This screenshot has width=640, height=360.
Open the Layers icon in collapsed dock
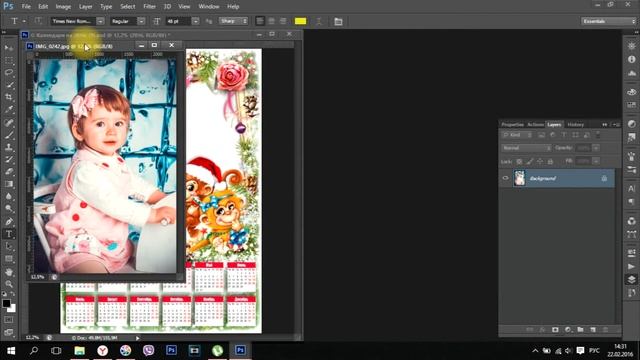point(631,280)
